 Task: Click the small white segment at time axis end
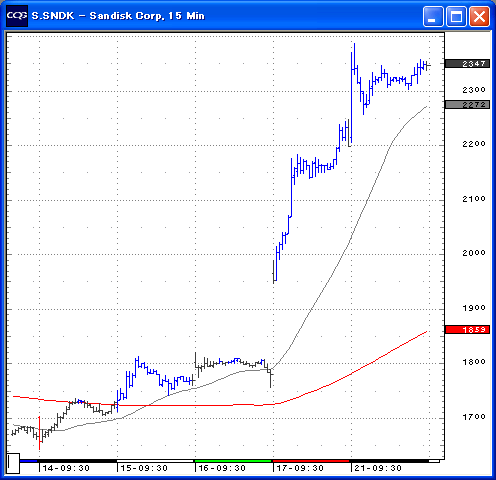(434, 461)
